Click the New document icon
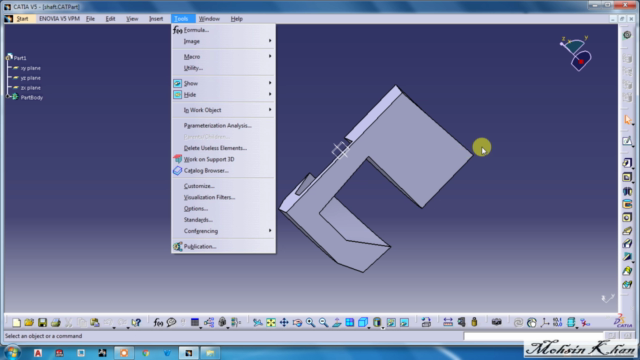Screen dimensions: 640x360 16,322
